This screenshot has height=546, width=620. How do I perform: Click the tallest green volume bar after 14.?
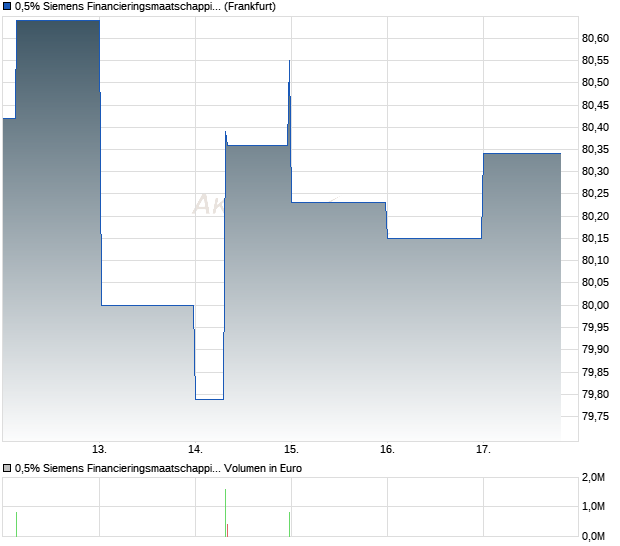225,513
